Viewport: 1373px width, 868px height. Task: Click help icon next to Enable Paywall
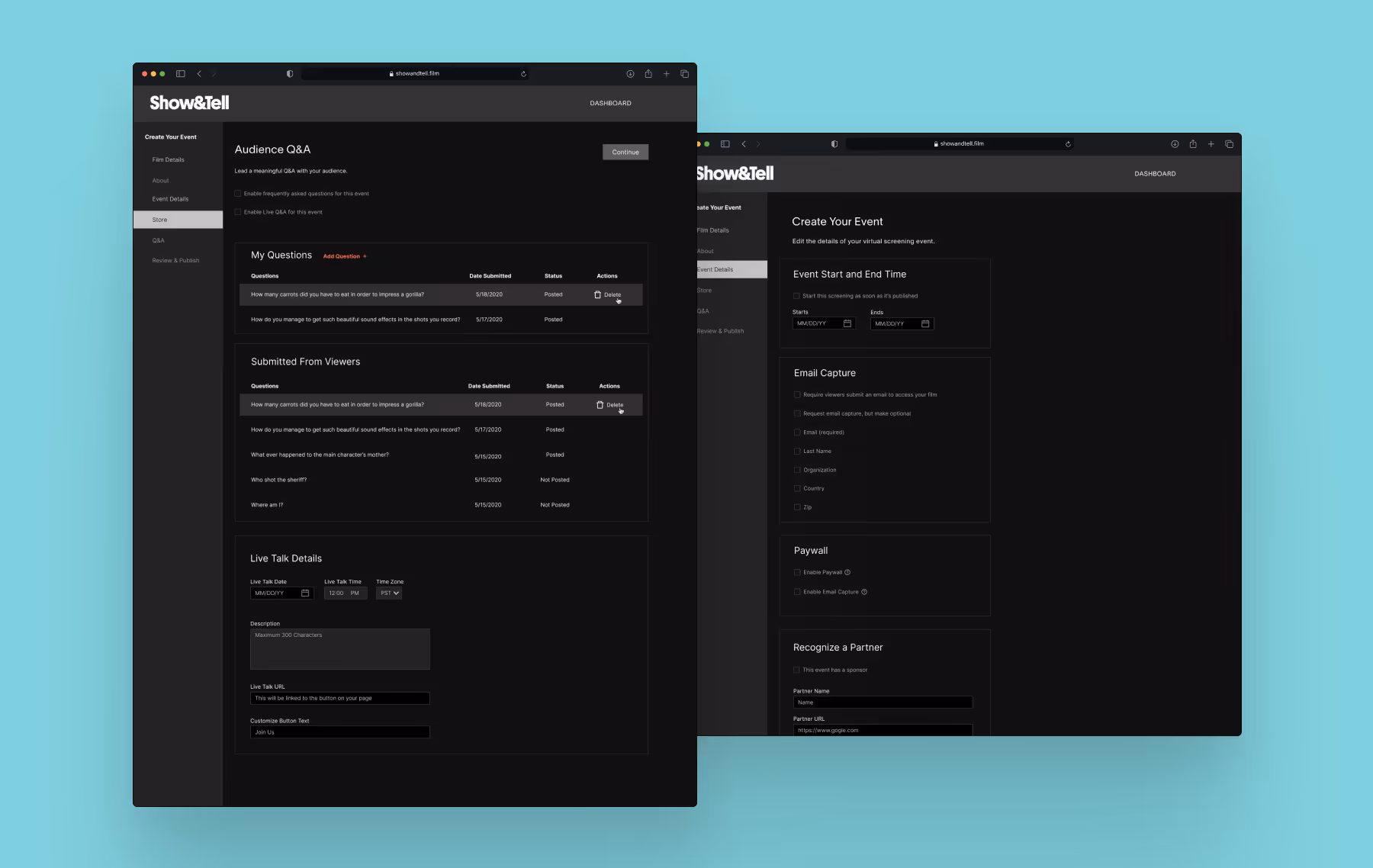pyautogui.click(x=847, y=572)
